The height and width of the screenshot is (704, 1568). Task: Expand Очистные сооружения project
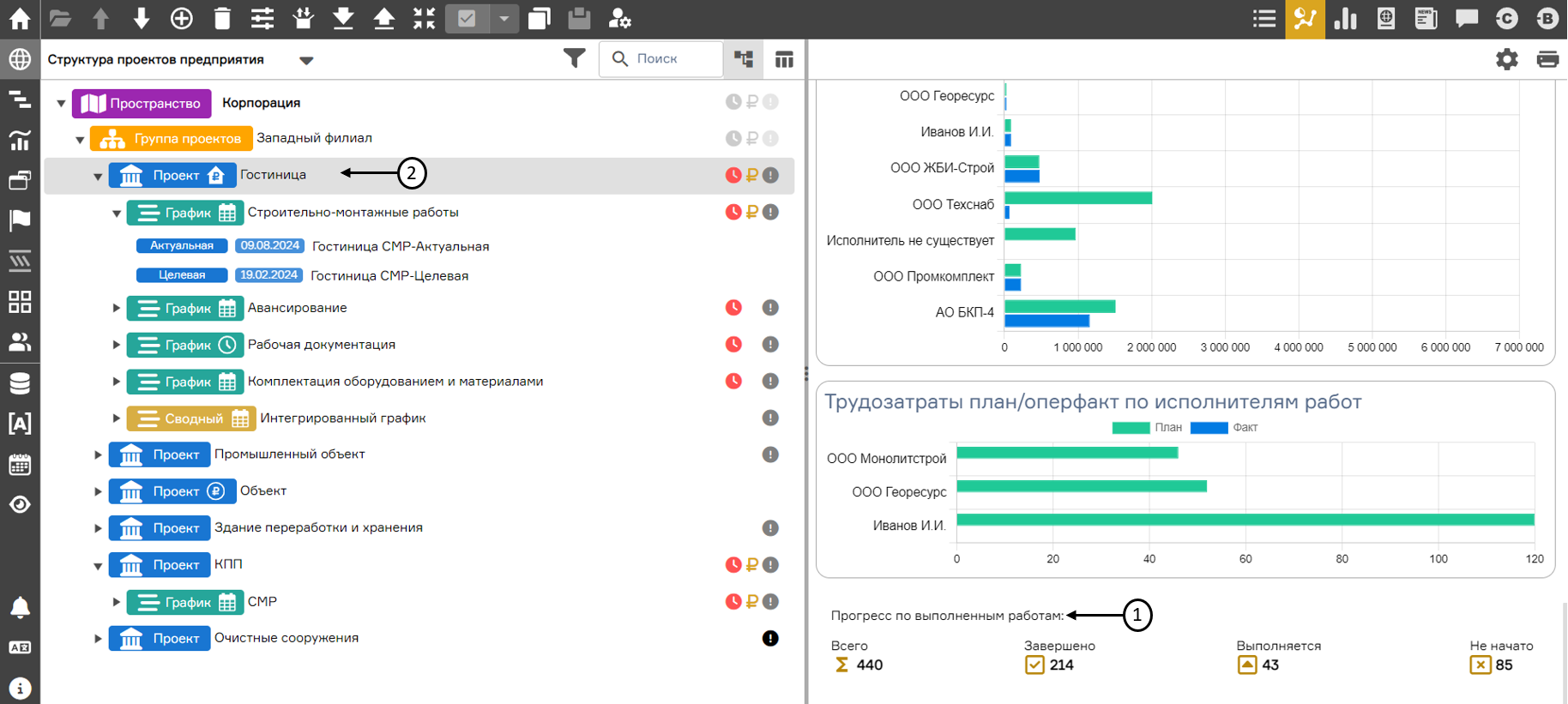pos(98,639)
